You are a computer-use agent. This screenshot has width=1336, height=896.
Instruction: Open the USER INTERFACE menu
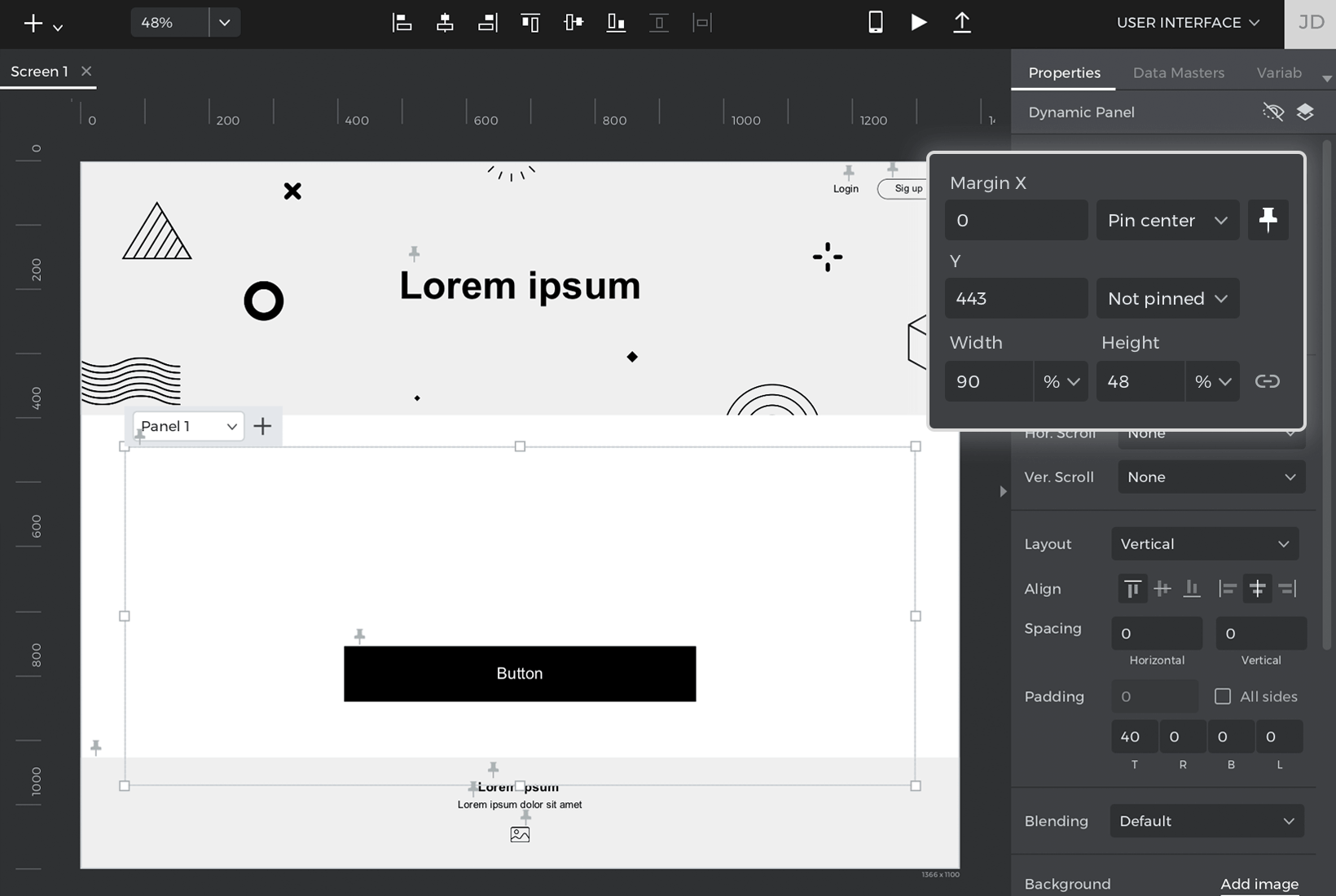pyautogui.click(x=1188, y=23)
